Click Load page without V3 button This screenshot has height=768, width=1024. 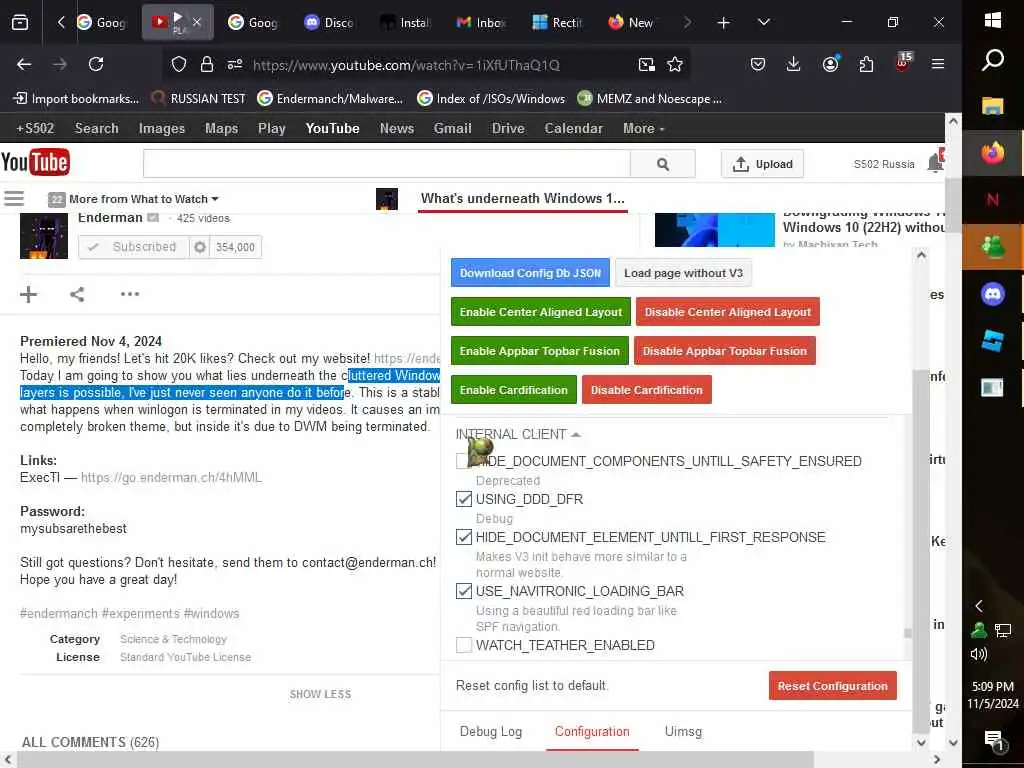pos(683,273)
